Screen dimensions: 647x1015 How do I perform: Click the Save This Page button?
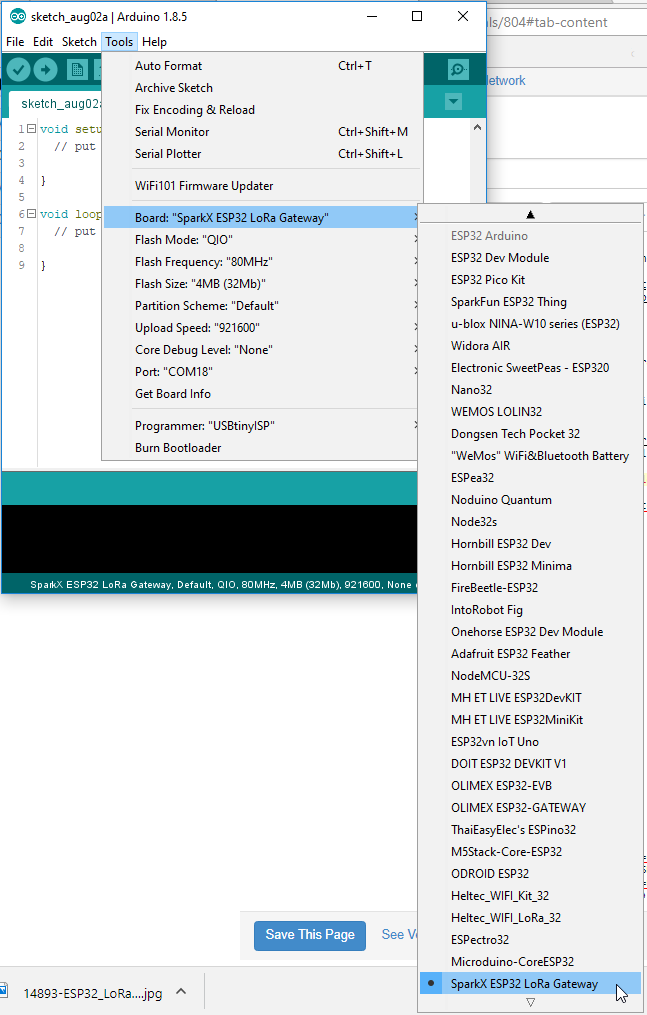tap(309, 935)
